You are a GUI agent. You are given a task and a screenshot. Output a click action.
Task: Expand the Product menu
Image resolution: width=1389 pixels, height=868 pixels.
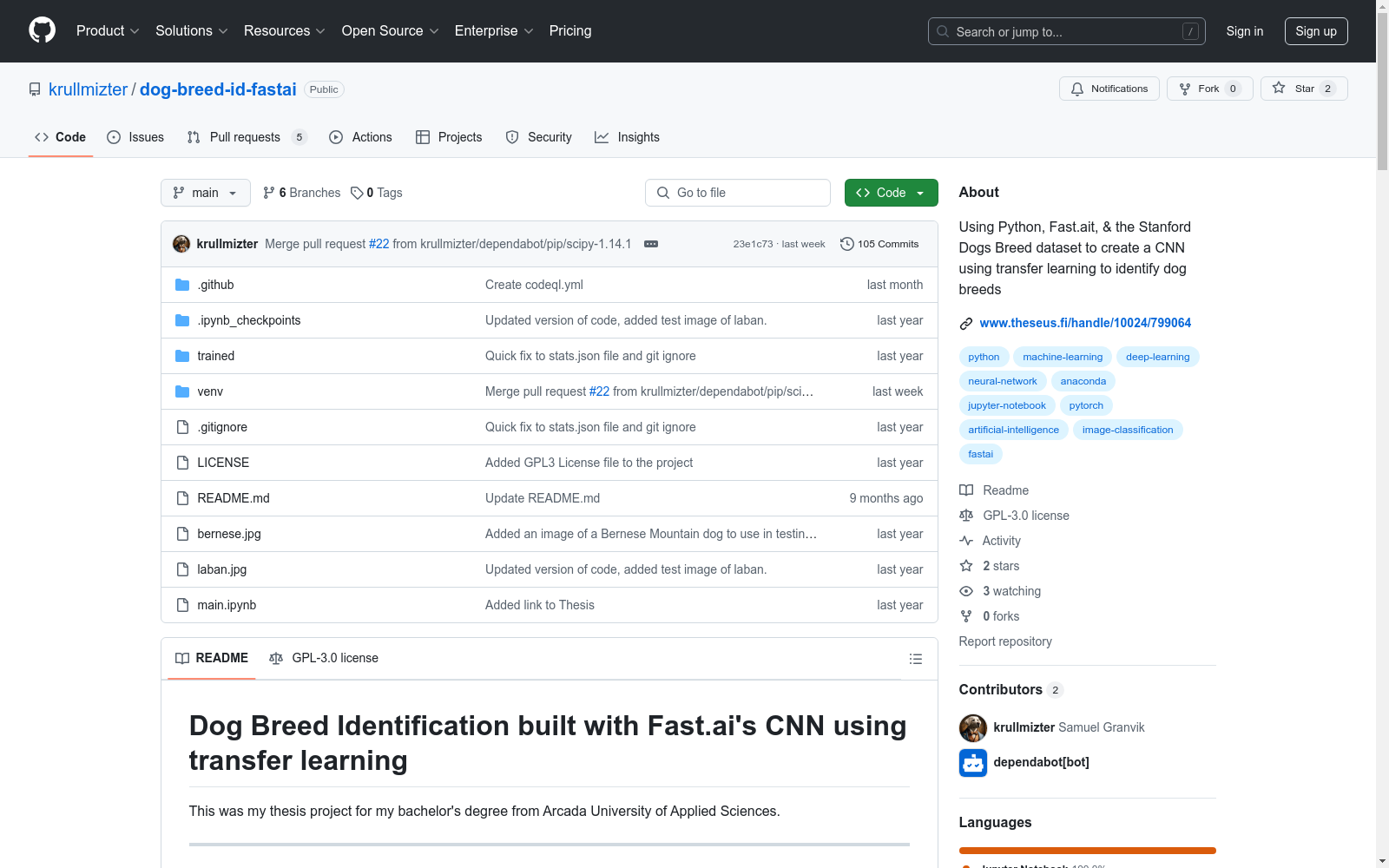pos(108,30)
